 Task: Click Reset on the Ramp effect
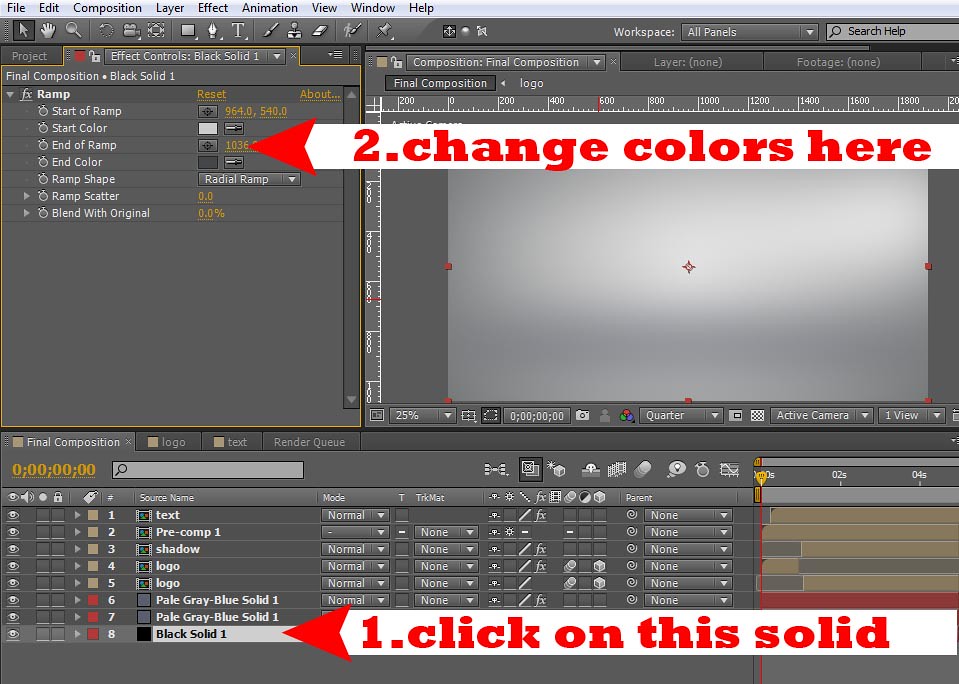(211, 95)
